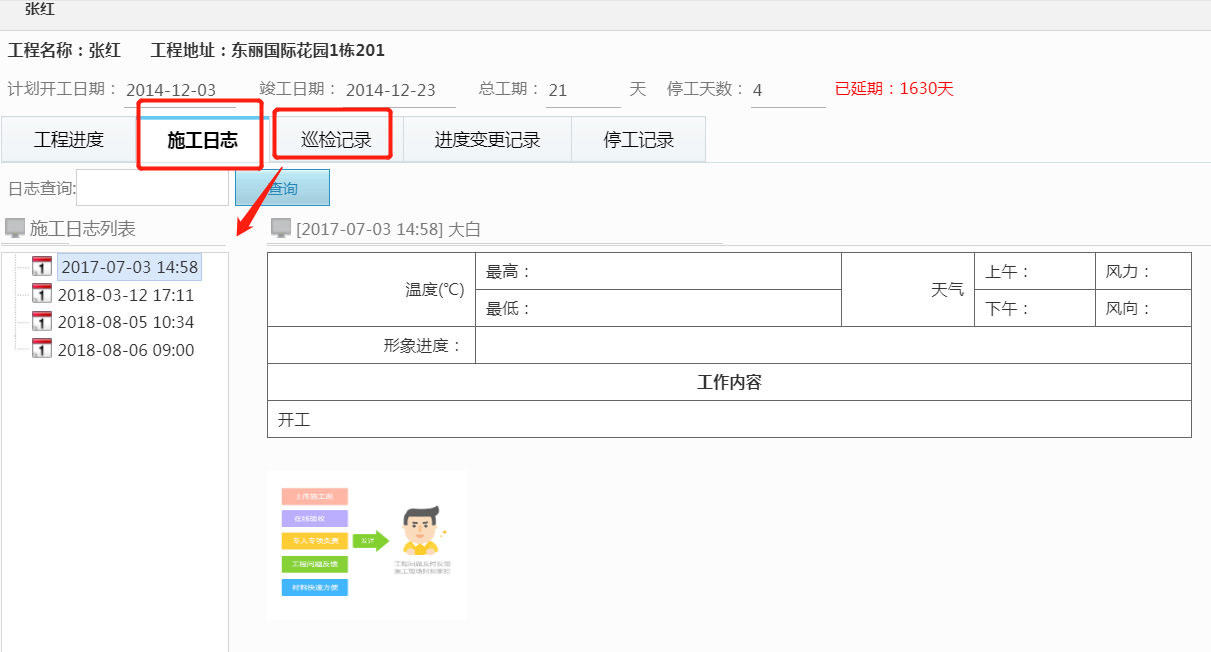This screenshot has height=652, width=1211.
Task: Click the calendar icon beside 2018-08-05 10:34
Action: pyautogui.click(x=40, y=322)
